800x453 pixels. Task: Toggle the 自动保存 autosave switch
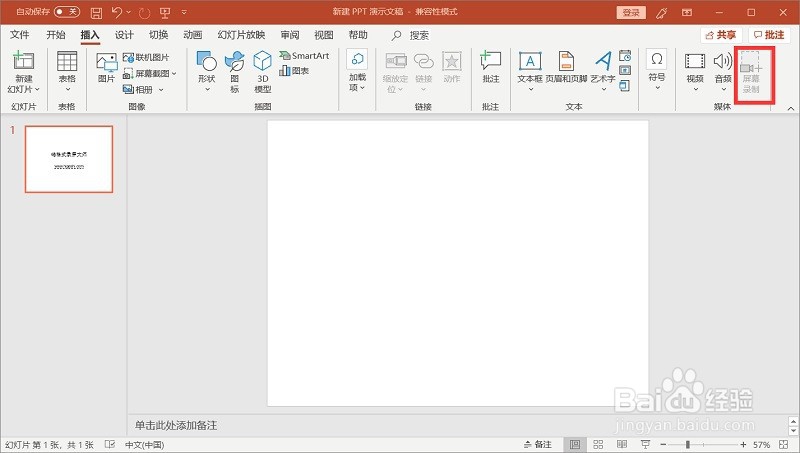click(67, 11)
